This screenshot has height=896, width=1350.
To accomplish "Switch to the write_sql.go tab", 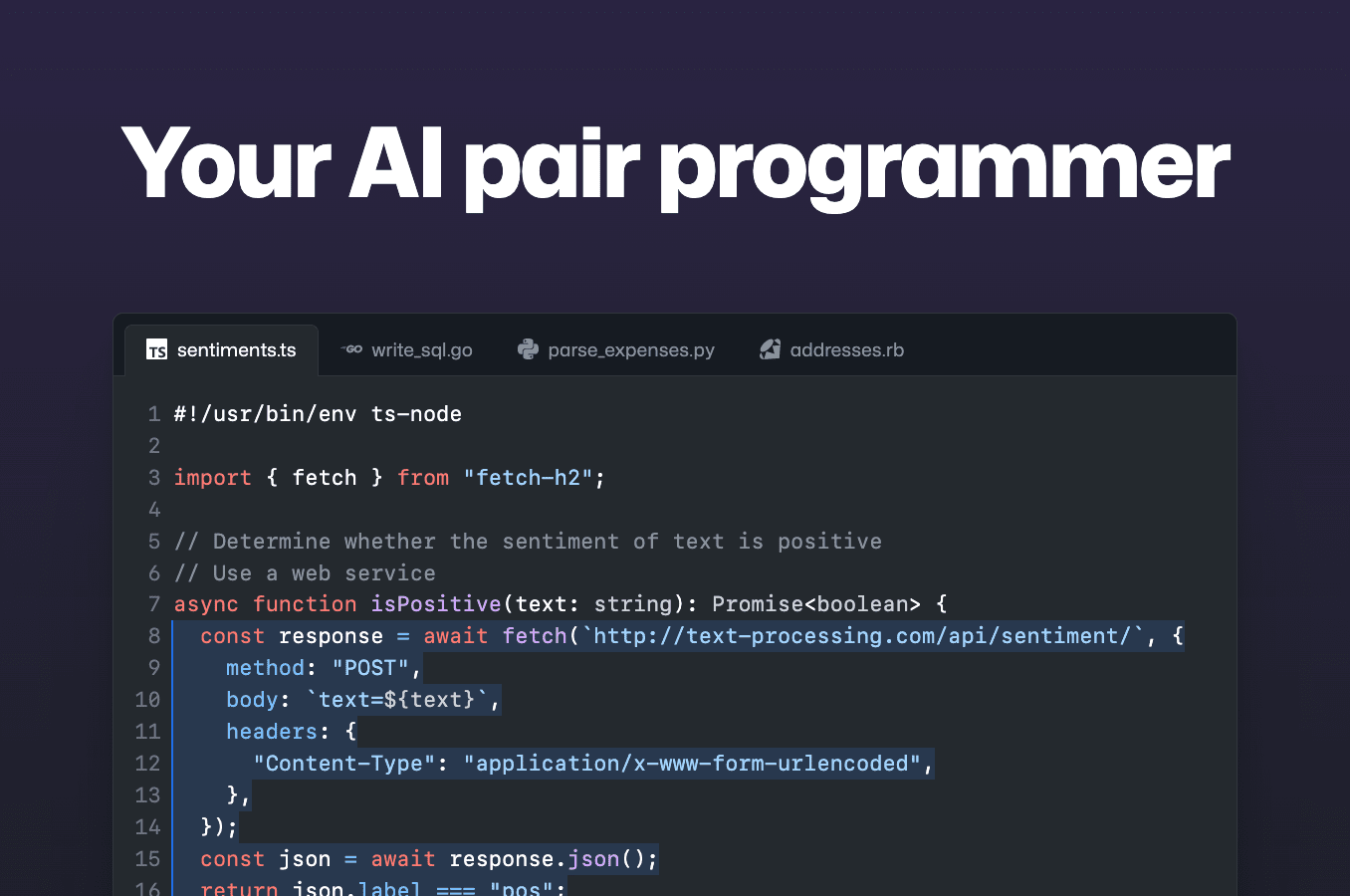I will tap(421, 349).
